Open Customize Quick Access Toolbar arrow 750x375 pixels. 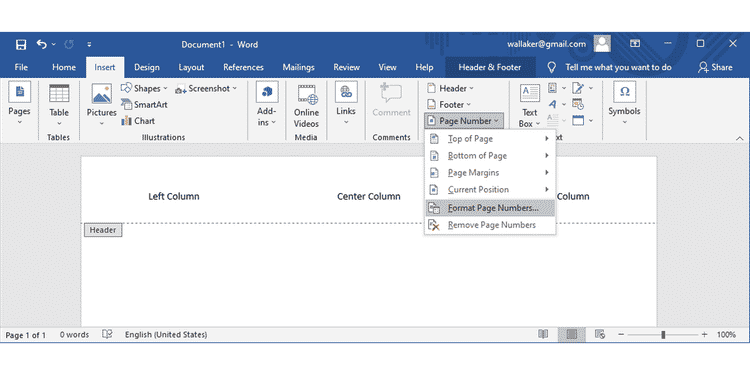[x=89, y=44]
